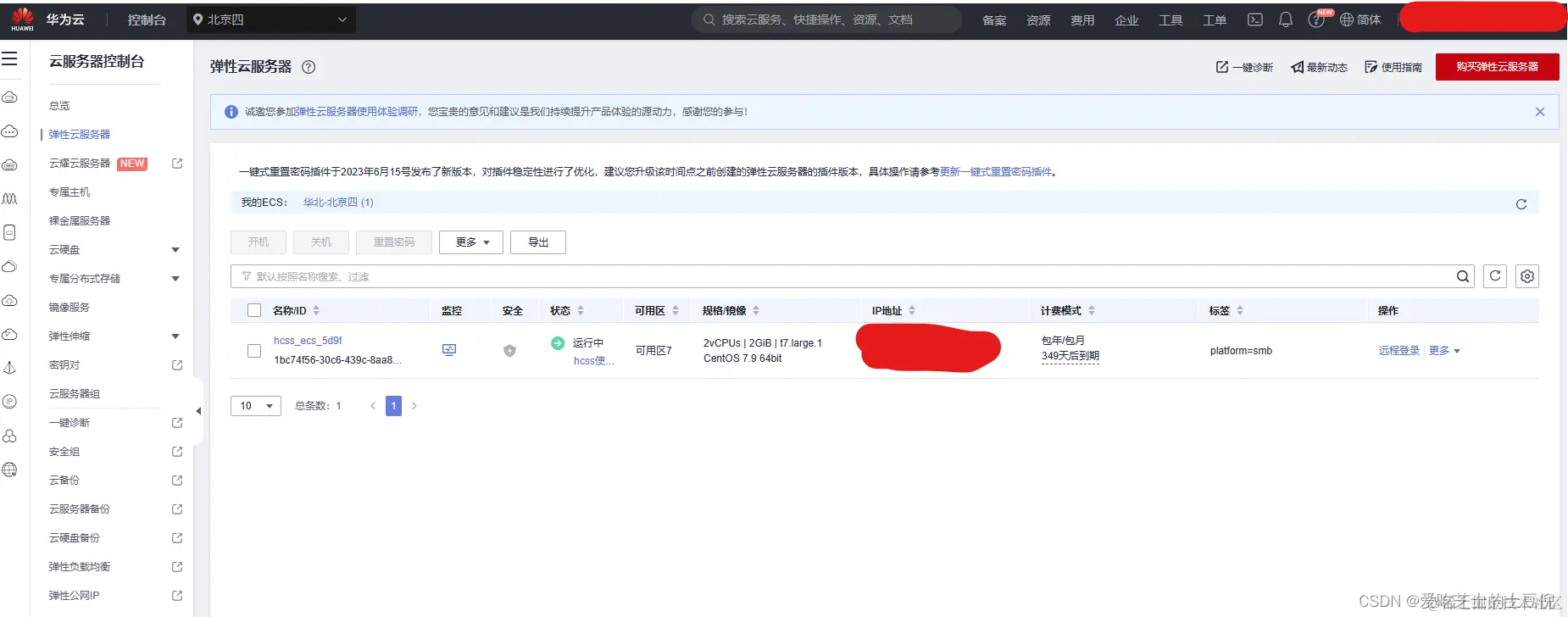Close the survey info banner
Screen dimensions: 1568x617
tap(1540, 112)
